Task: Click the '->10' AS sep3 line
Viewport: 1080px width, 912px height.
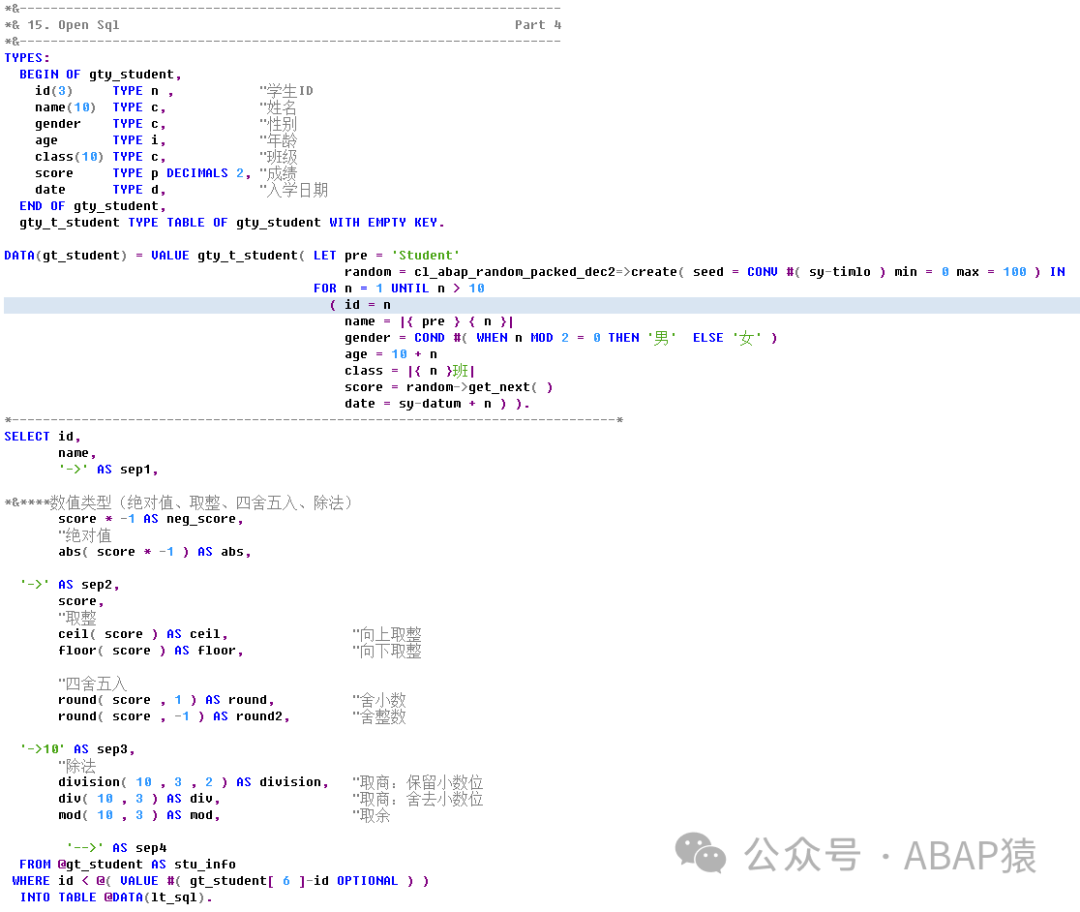Action: pos(77,749)
